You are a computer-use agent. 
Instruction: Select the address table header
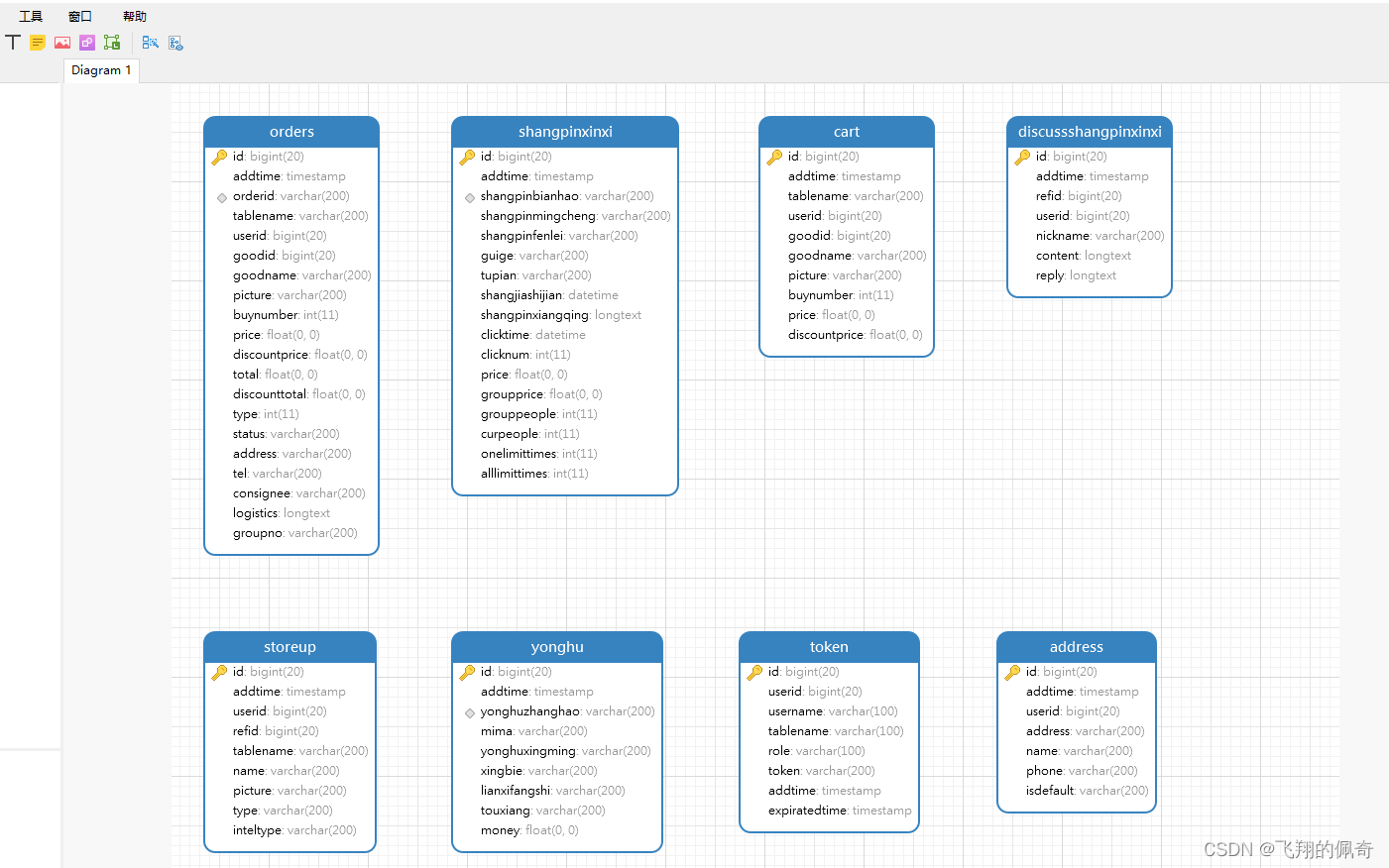tap(1077, 647)
